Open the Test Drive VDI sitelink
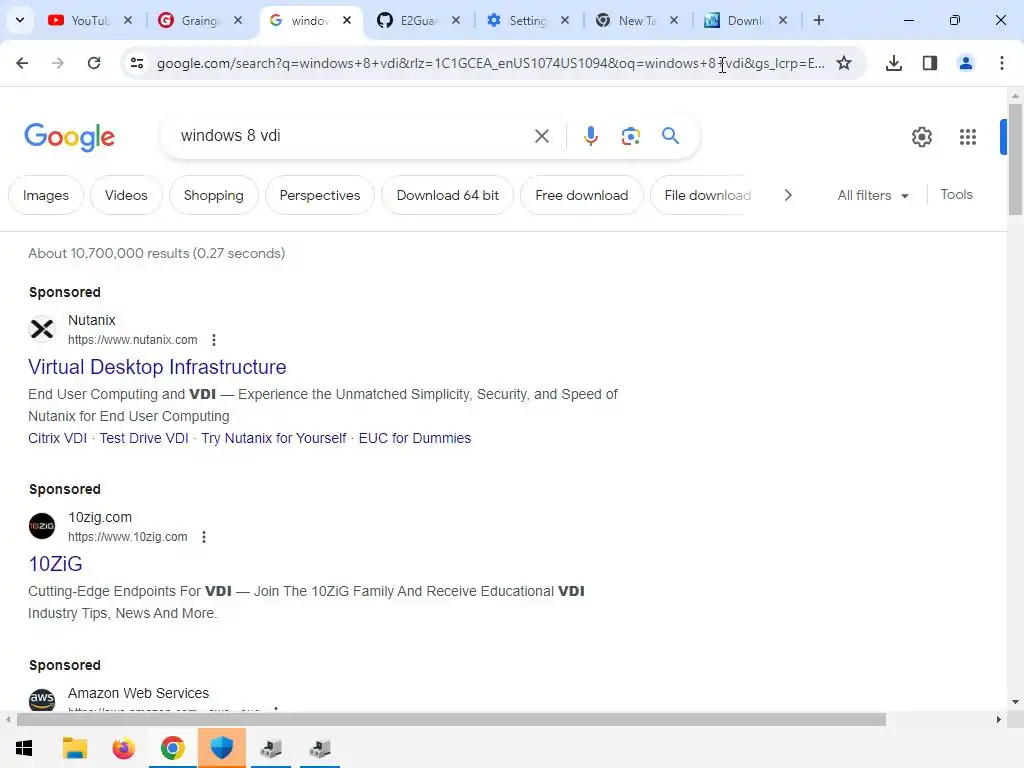Viewport: 1024px width, 768px height. tap(144, 438)
